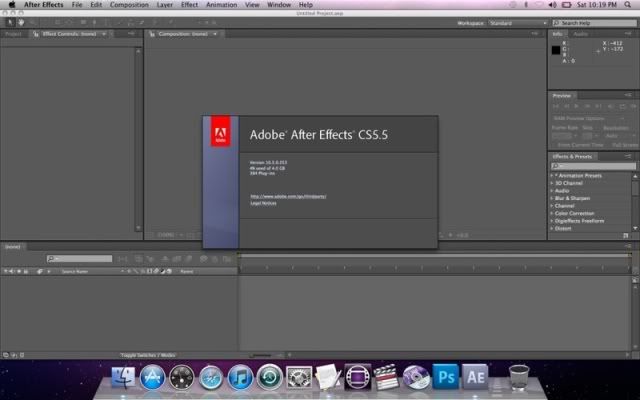Screen dimensions: 640x400
Task: Open the Info panel options menu
Action: 628,33
